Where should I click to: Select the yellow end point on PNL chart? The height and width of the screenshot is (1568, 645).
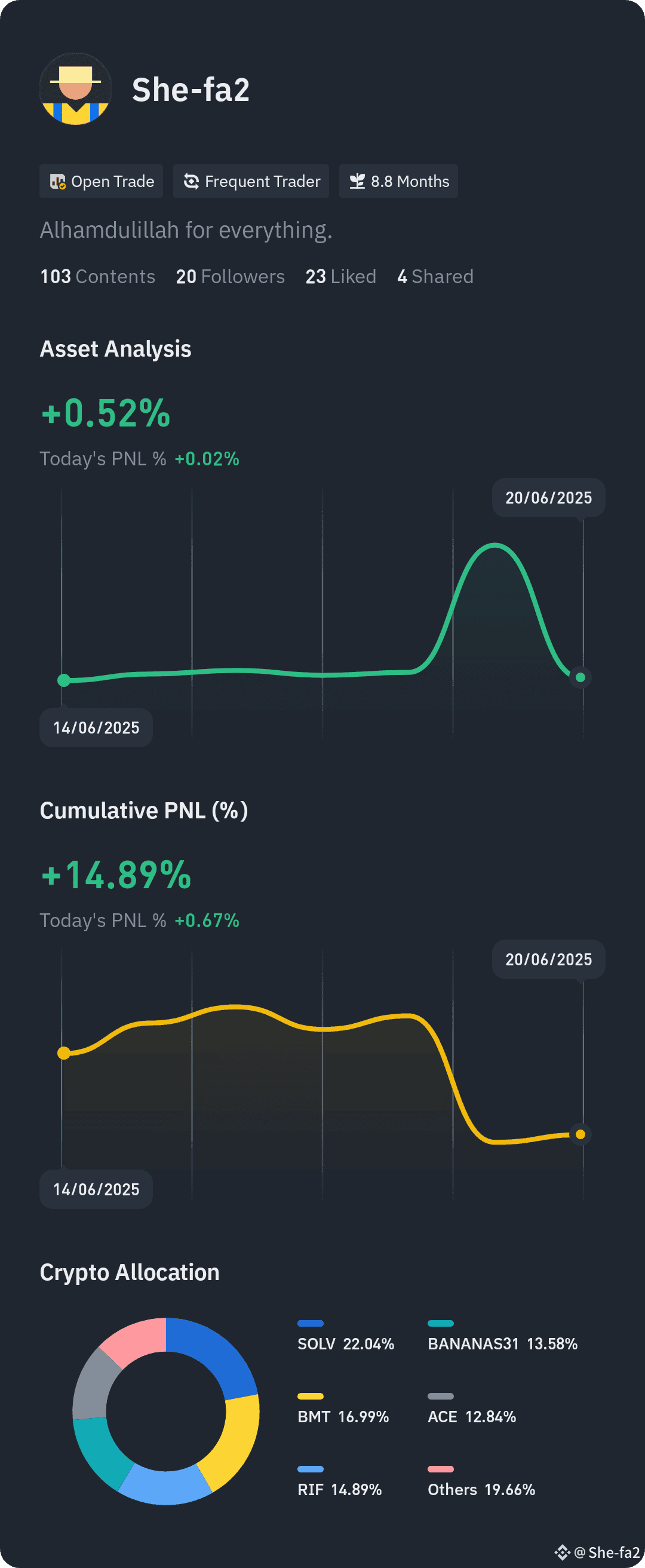(x=580, y=1134)
